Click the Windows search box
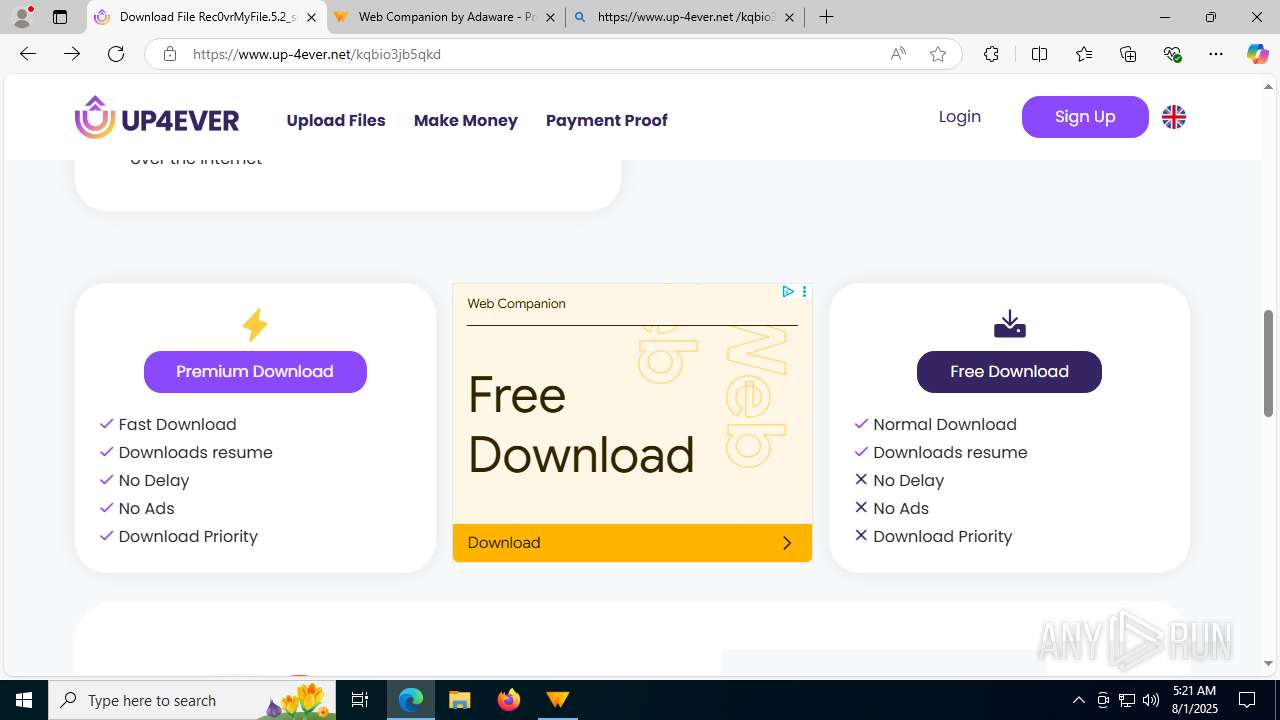The width and height of the screenshot is (1280, 720). click(192, 700)
